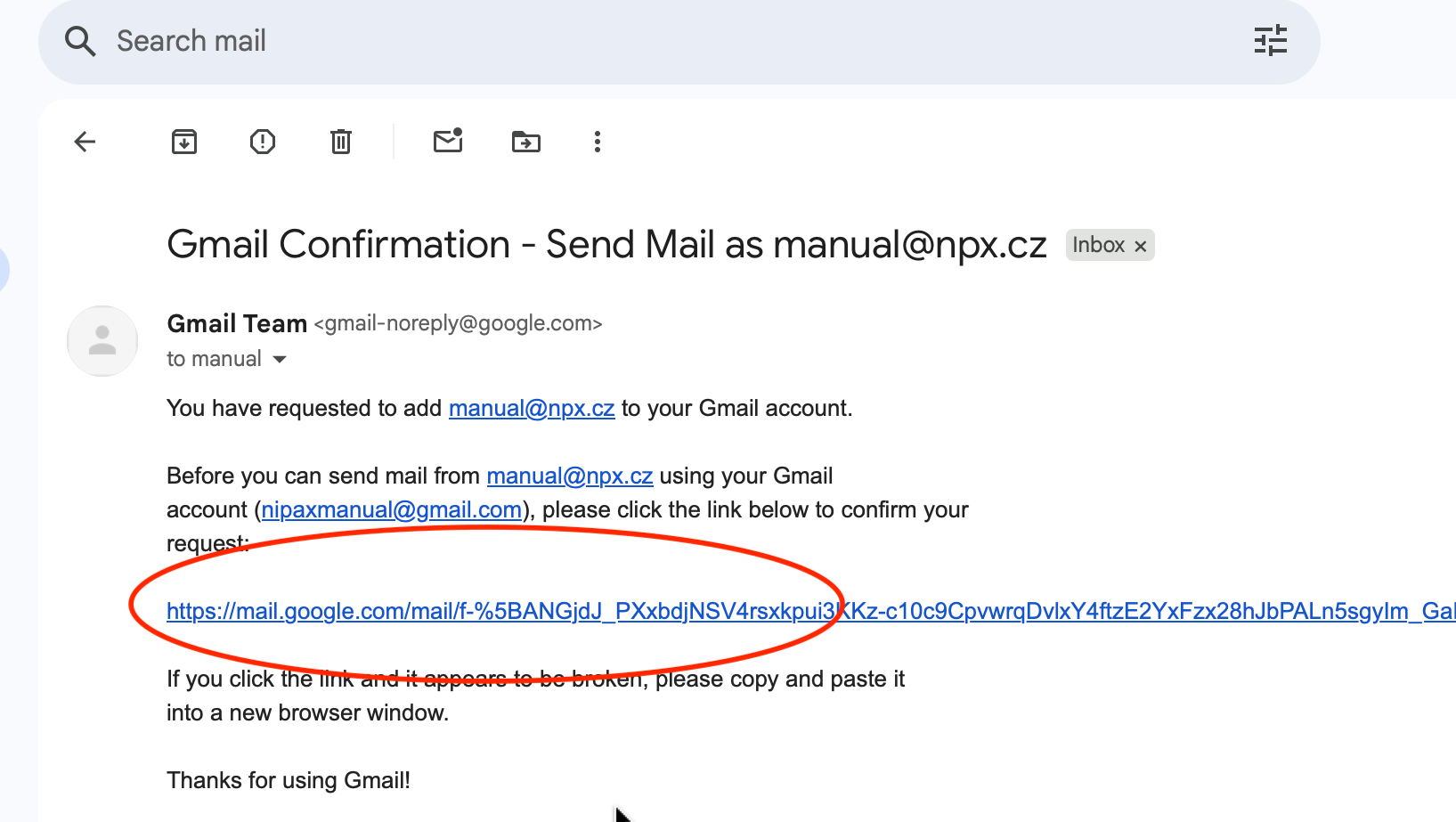The image size is (1456, 822).
Task: Click the Gmail Team sender name
Action: click(x=237, y=323)
